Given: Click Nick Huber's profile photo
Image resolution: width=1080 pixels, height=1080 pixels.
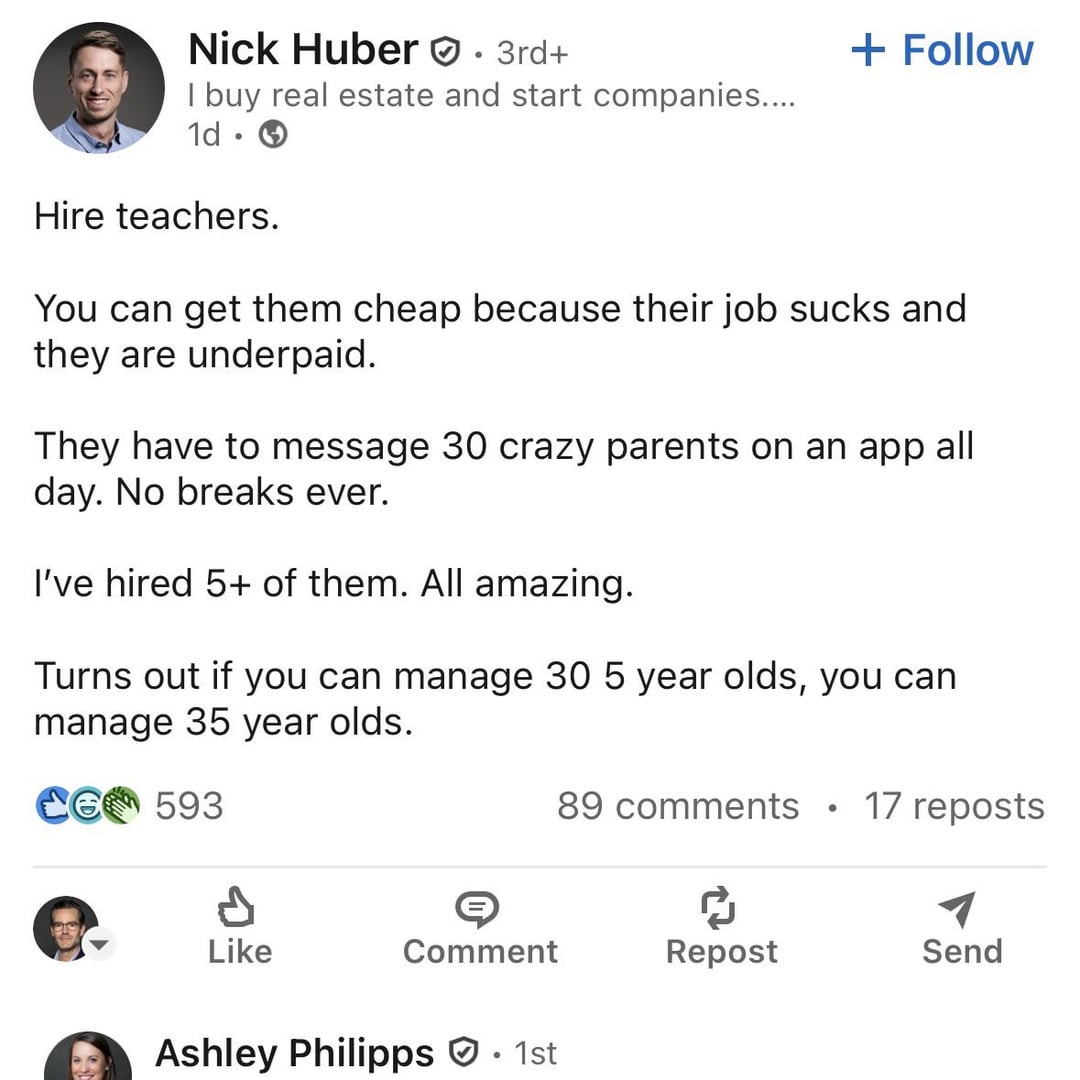Looking at the screenshot, I should click(x=99, y=88).
